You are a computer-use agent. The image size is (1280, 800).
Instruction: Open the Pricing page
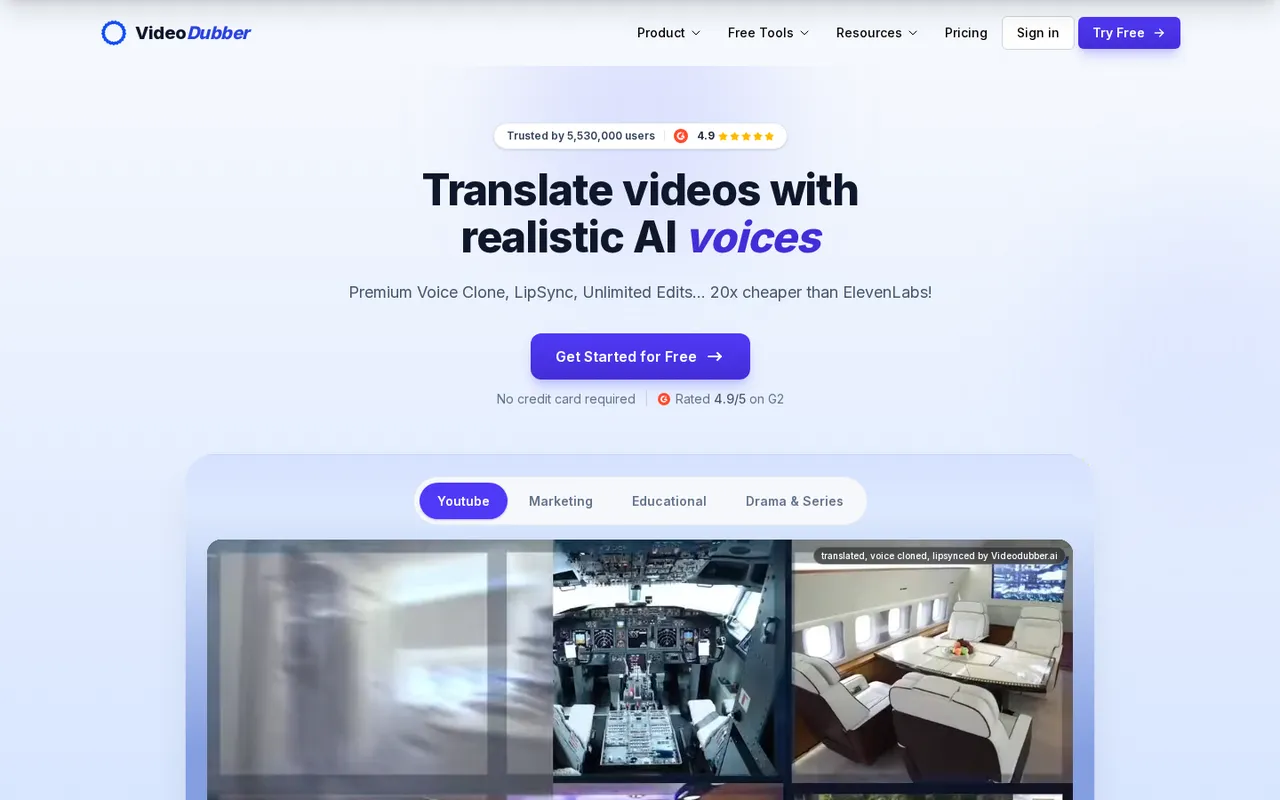tap(966, 33)
